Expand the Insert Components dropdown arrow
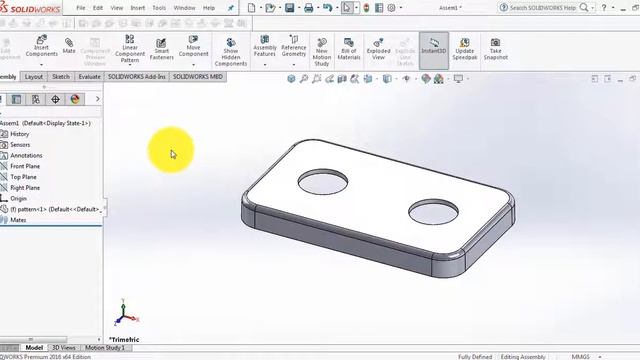Image resolution: width=640 pixels, height=360 pixels. pos(41,64)
